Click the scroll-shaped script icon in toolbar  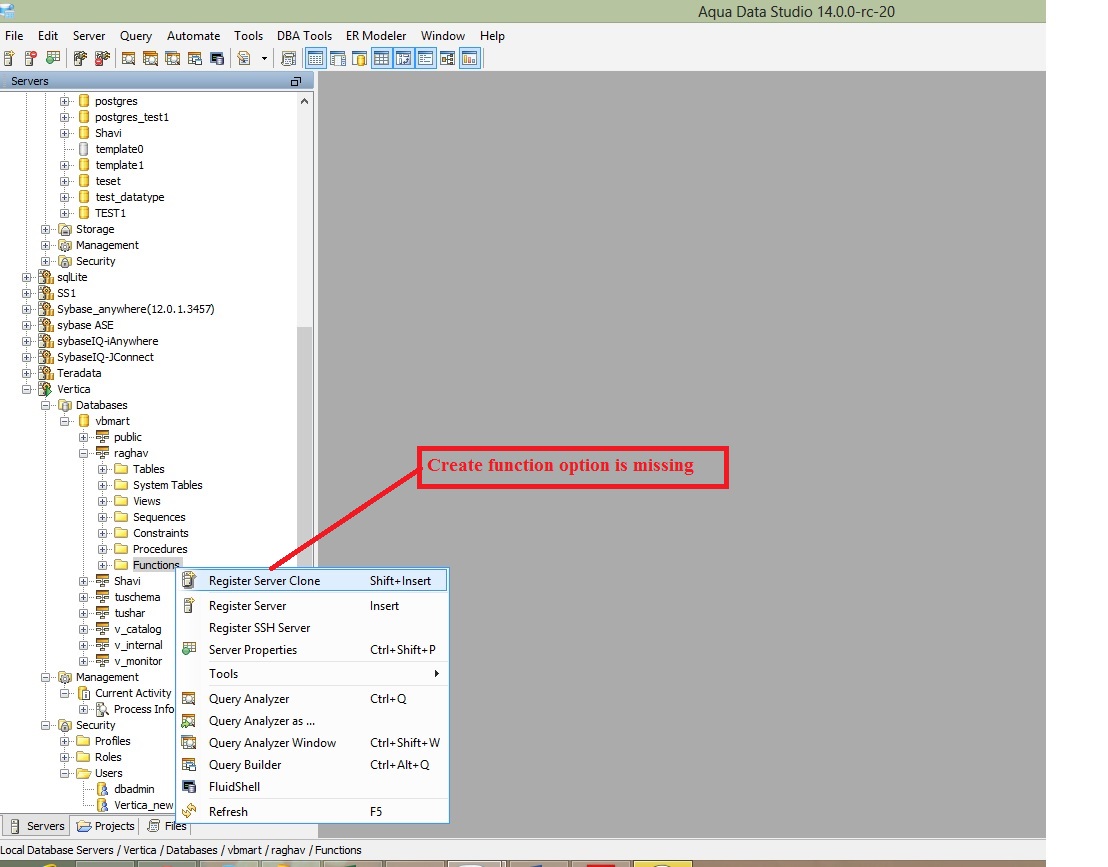pyautogui.click(x=288, y=59)
